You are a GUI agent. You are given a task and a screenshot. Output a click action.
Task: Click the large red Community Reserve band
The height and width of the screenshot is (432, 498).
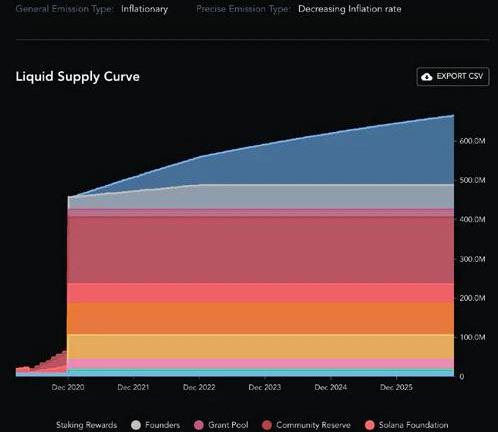[x=260, y=249]
